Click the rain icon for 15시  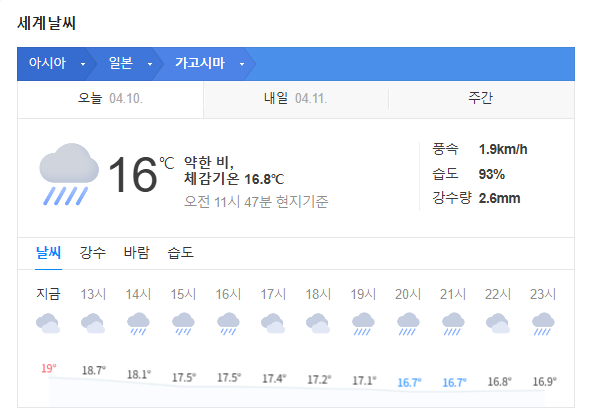pos(183,324)
